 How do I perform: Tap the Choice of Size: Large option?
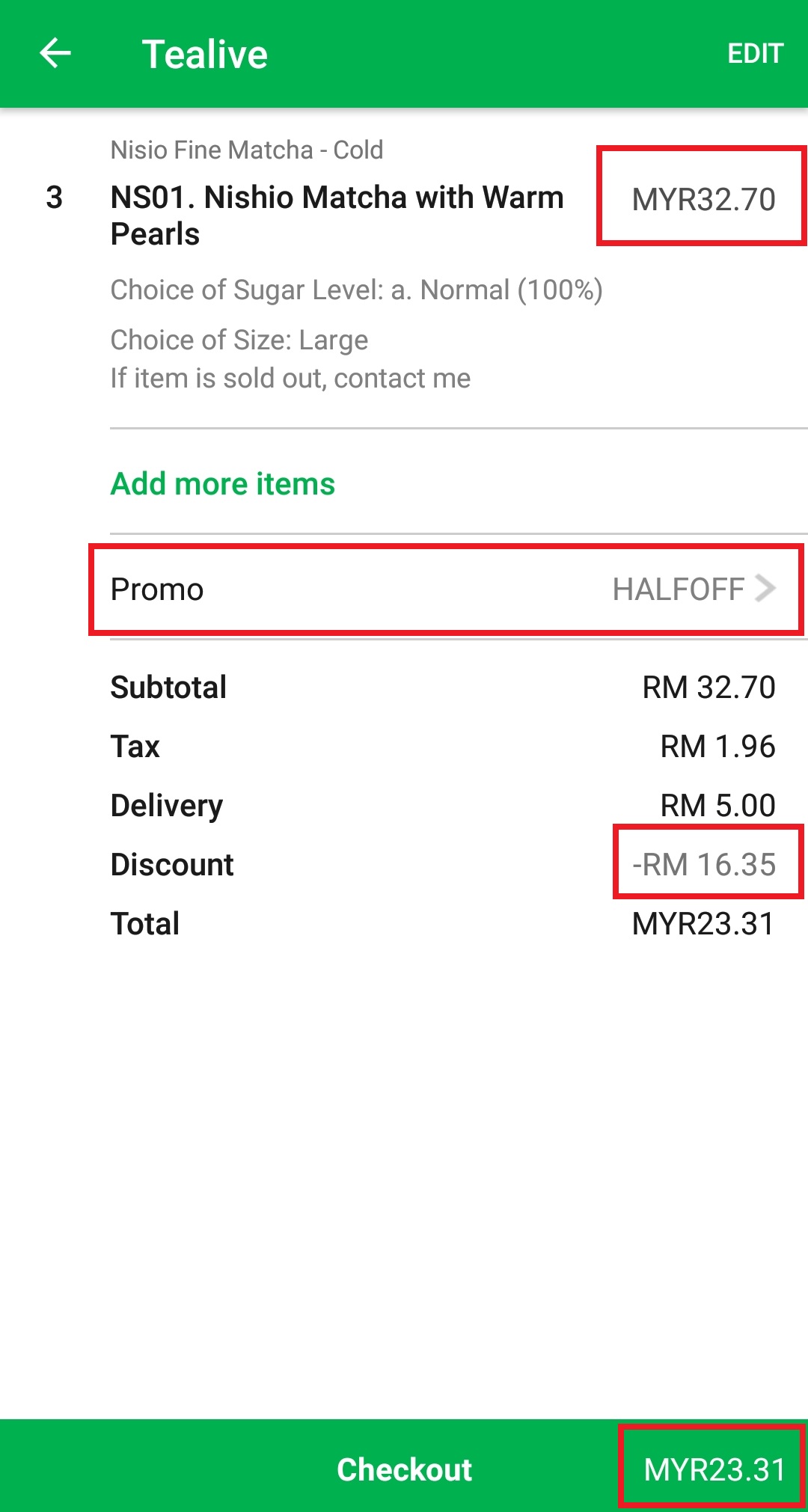click(x=239, y=340)
